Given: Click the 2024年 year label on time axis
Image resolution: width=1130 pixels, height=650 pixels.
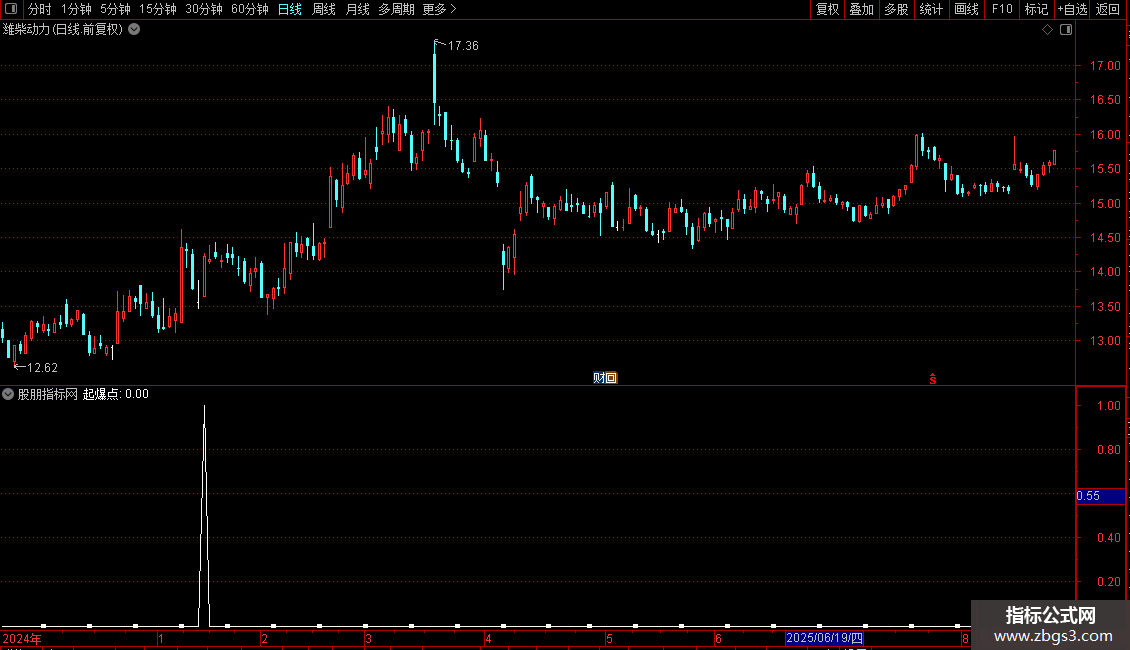Looking at the screenshot, I should (22, 639).
